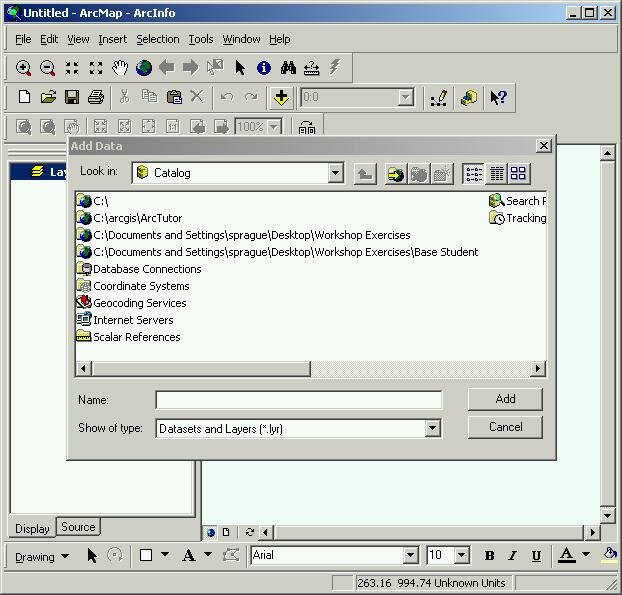Toggle Bold text formatting
Viewport: 622px width, 595px height.
490,556
